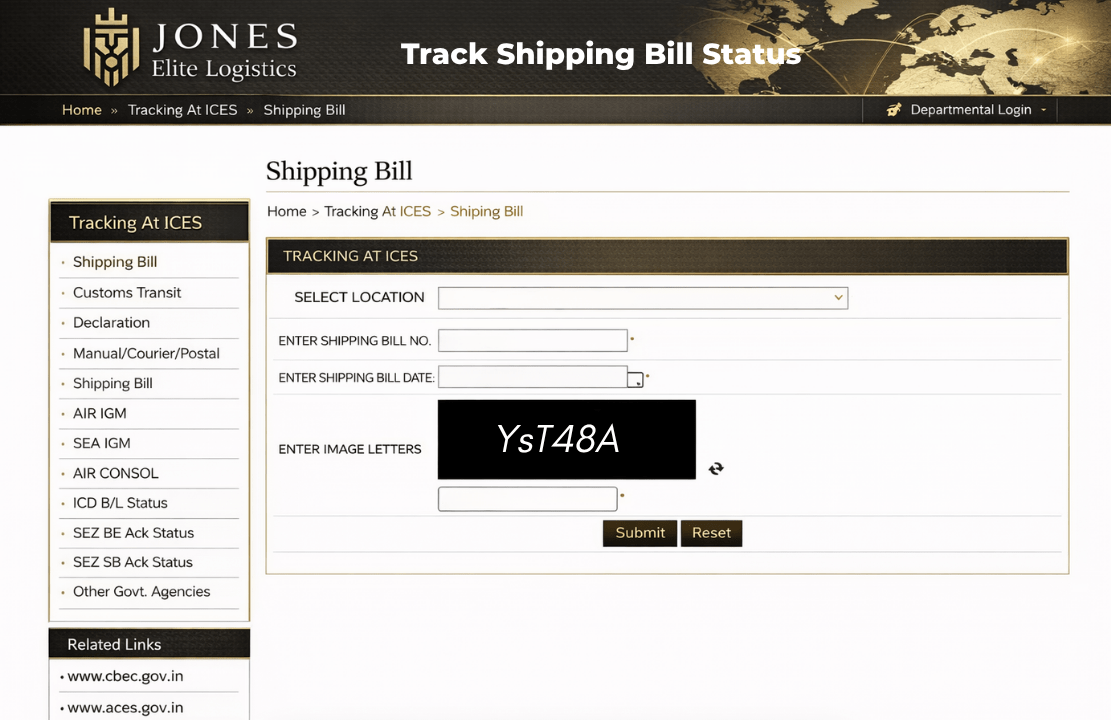Click the paper-plane icon beside Departmental Login
Viewport: 1111px width, 720px height.
point(893,110)
